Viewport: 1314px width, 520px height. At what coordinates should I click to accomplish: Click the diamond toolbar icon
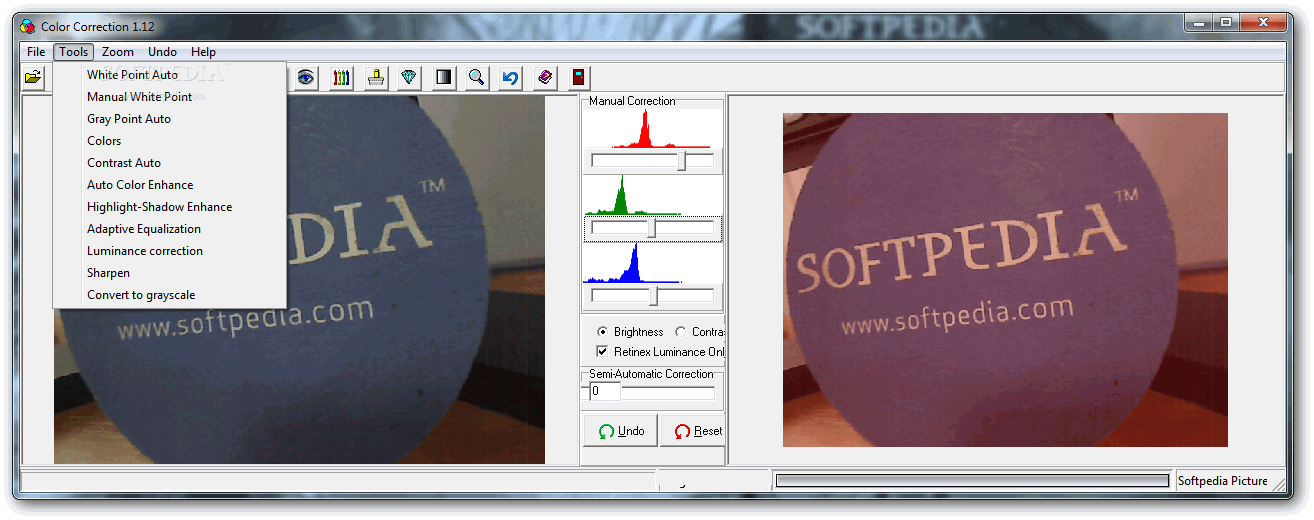coord(409,77)
